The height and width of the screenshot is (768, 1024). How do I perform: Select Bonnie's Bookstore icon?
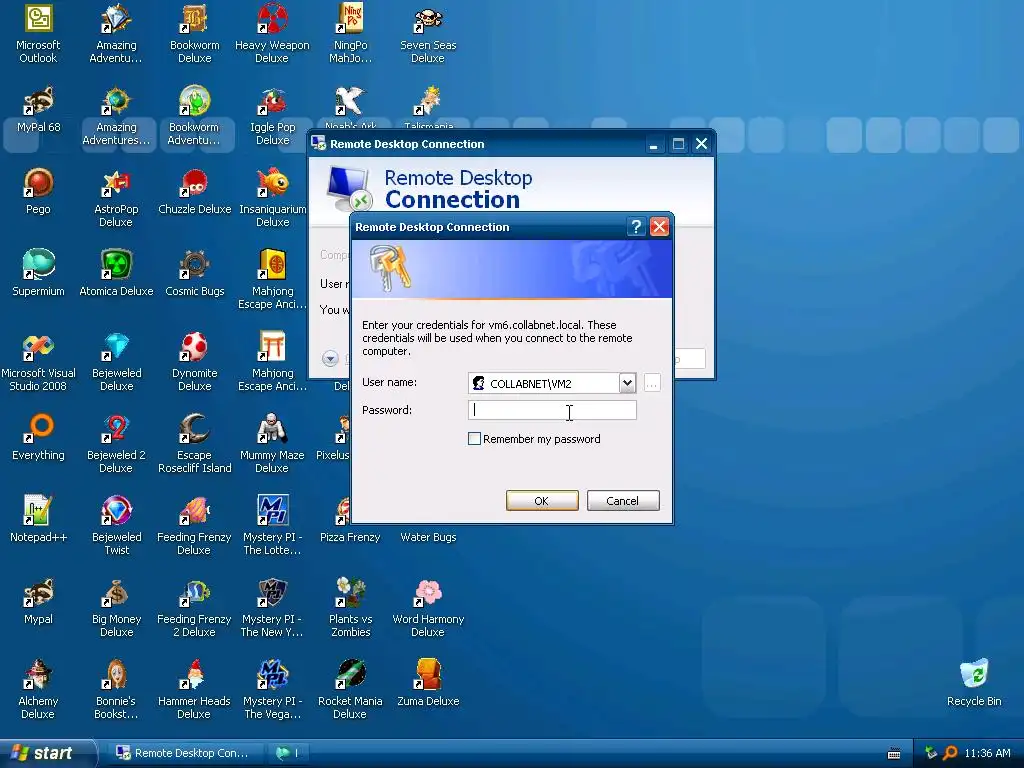coord(116,690)
